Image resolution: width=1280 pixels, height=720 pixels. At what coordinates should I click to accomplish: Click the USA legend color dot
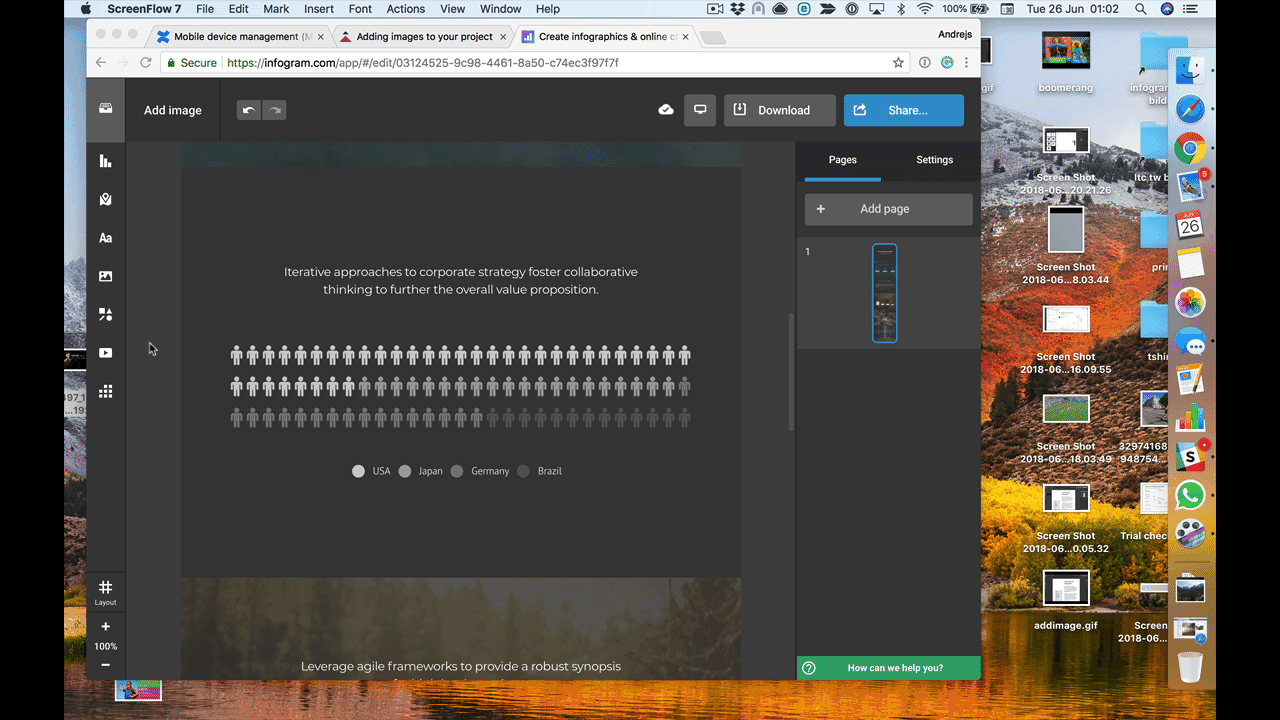pyautogui.click(x=359, y=471)
